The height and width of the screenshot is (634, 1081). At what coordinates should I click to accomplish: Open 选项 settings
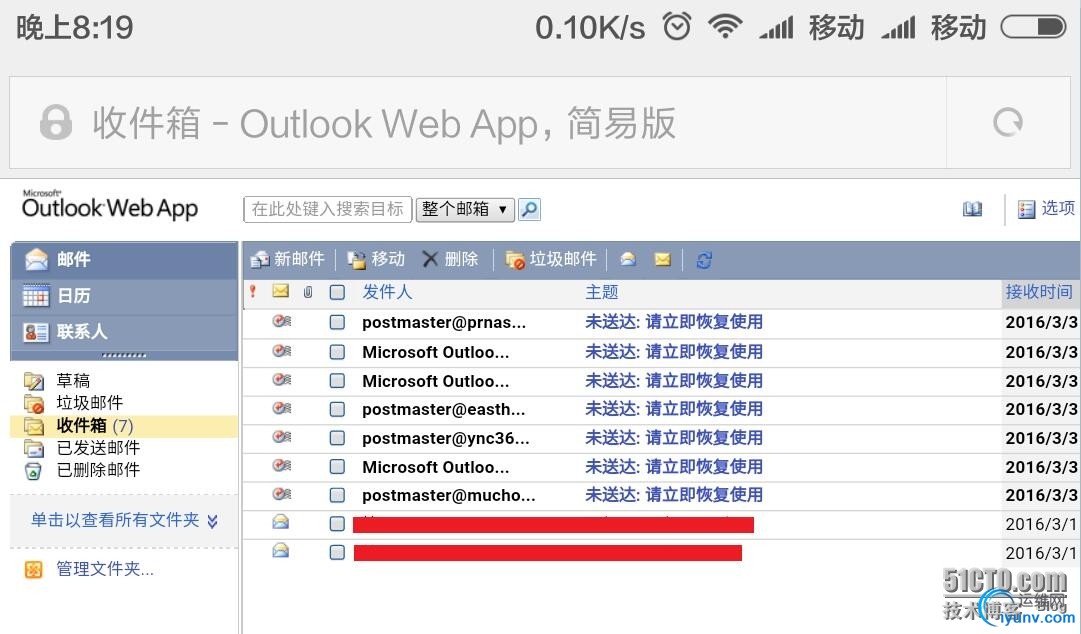pos(1047,208)
